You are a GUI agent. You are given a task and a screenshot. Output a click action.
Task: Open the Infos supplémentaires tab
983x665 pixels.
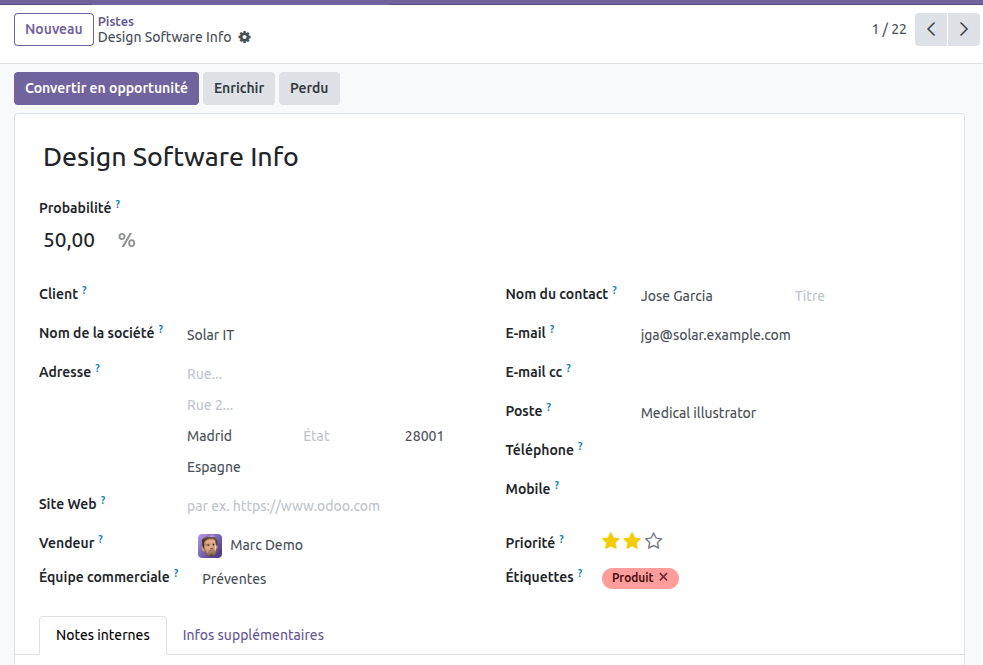(x=253, y=635)
